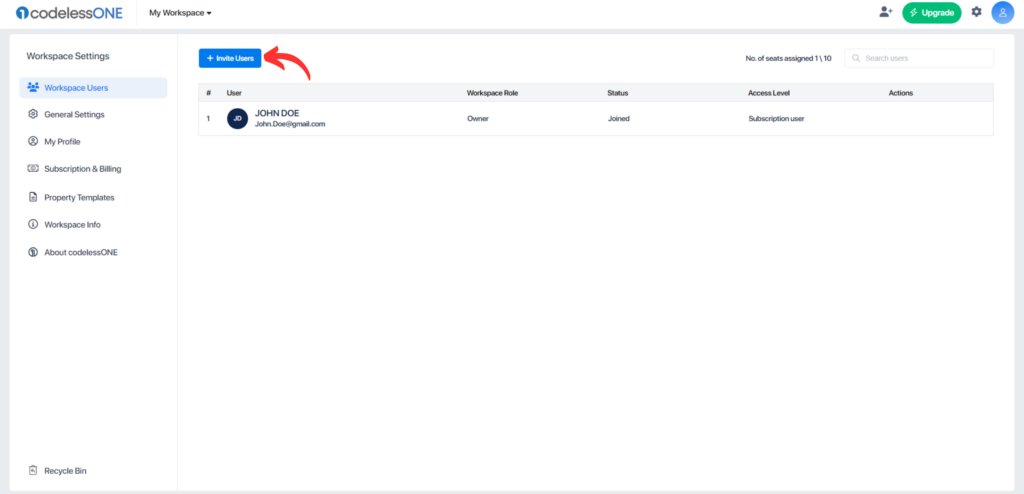
Task: Click the Access Level column header
Action: pos(769,93)
